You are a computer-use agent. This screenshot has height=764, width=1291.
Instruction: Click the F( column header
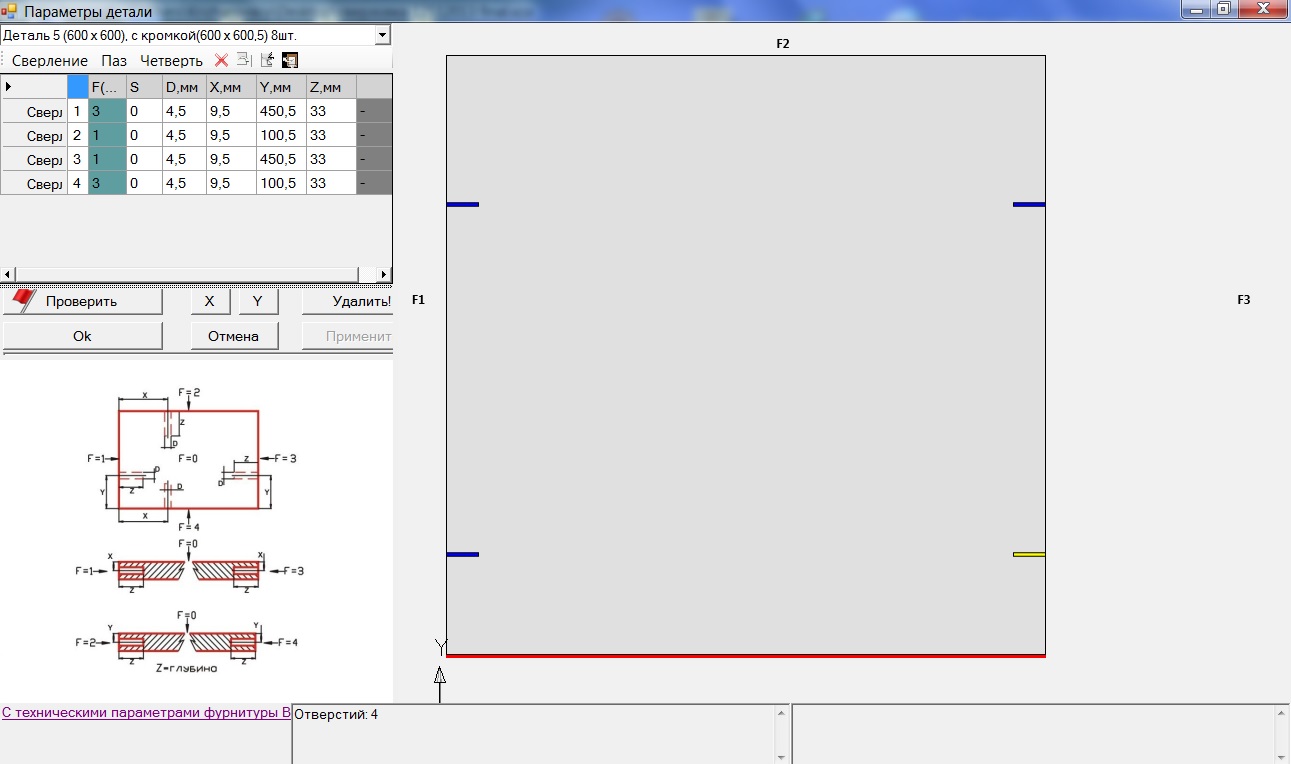(x=107, y=87)
